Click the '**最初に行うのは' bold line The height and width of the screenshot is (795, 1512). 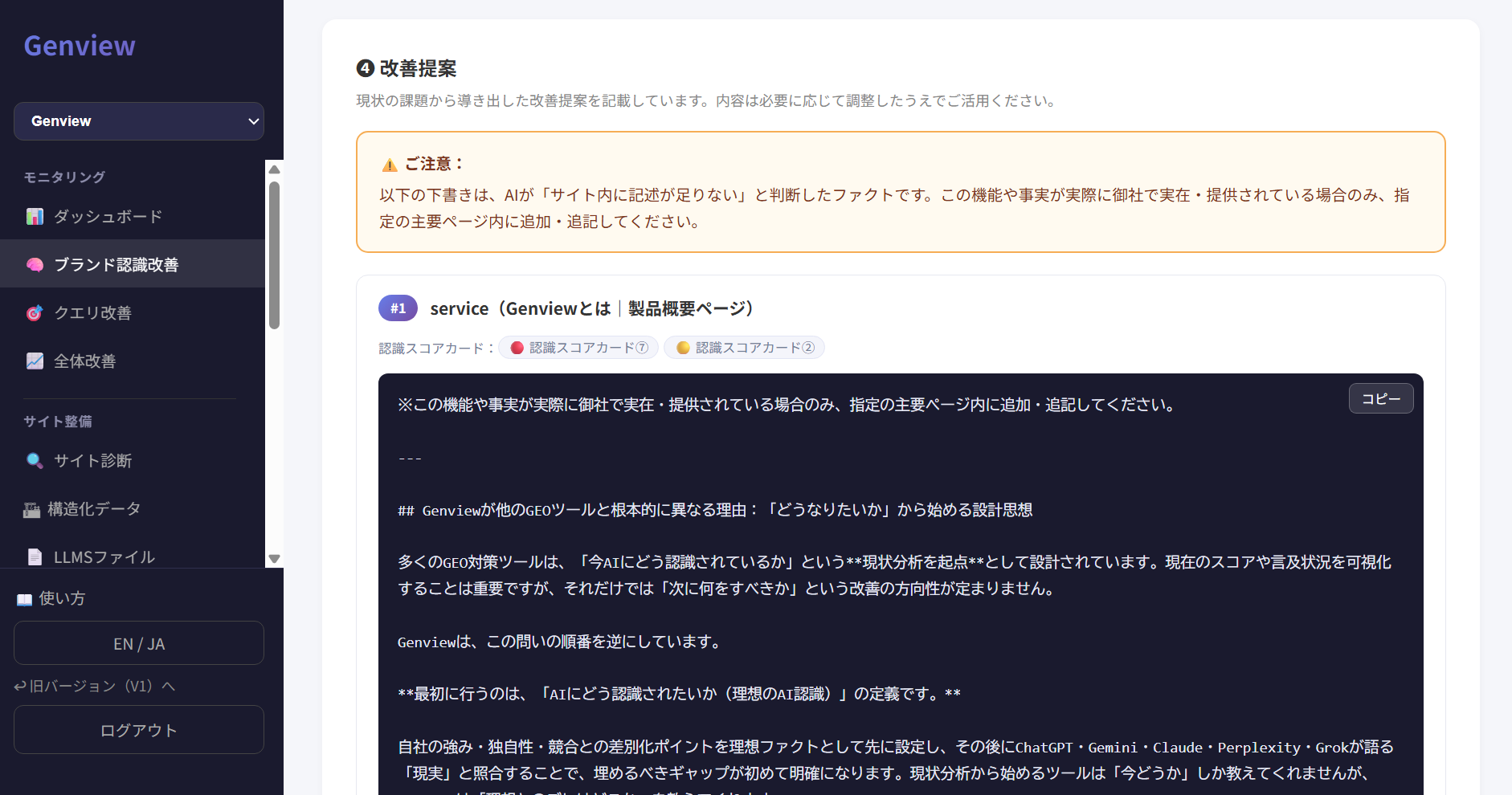679,694
